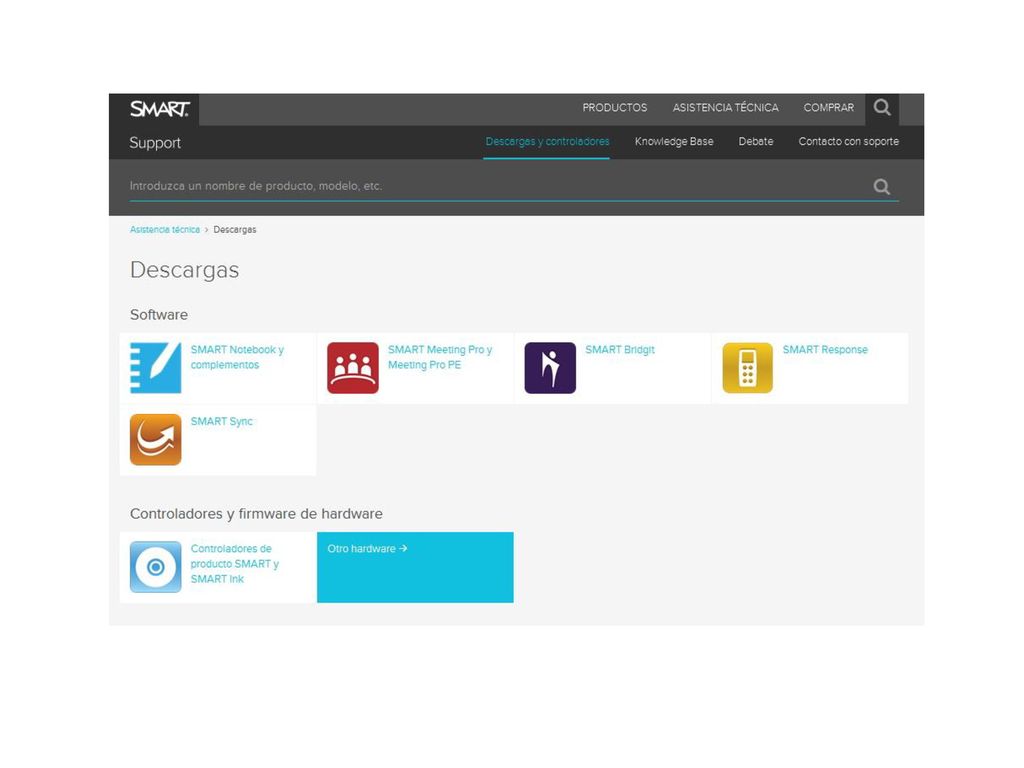The width and height of the screenshot is (1024, 768).
Task: Click the Support heading link
Action: (155, 143)
